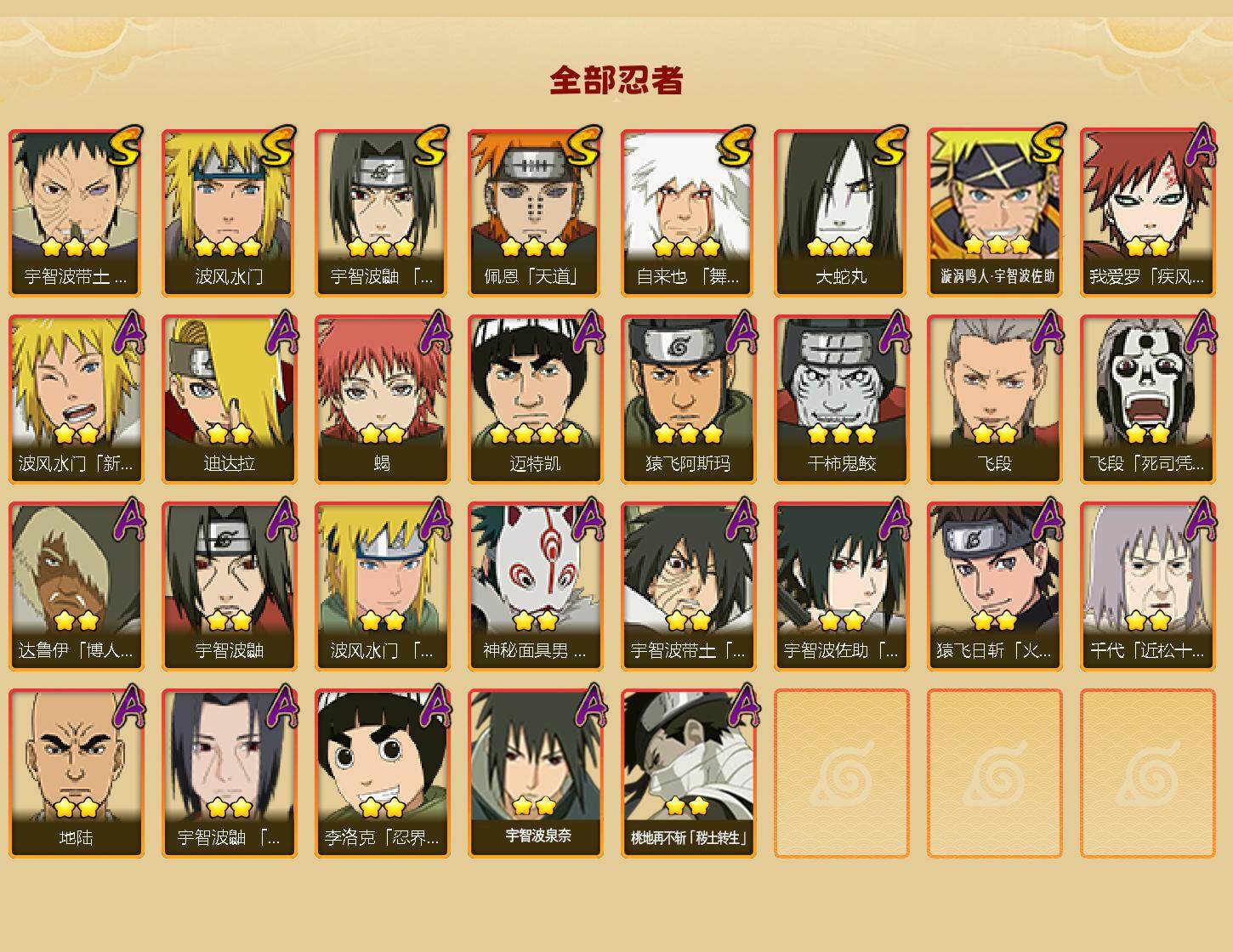Click the 迪达拉 ninja card

pos(229,399)
